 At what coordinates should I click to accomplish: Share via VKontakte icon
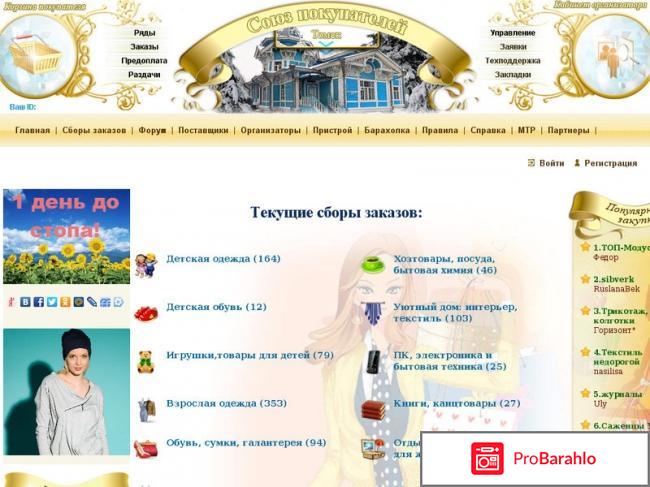pos(25,302)
